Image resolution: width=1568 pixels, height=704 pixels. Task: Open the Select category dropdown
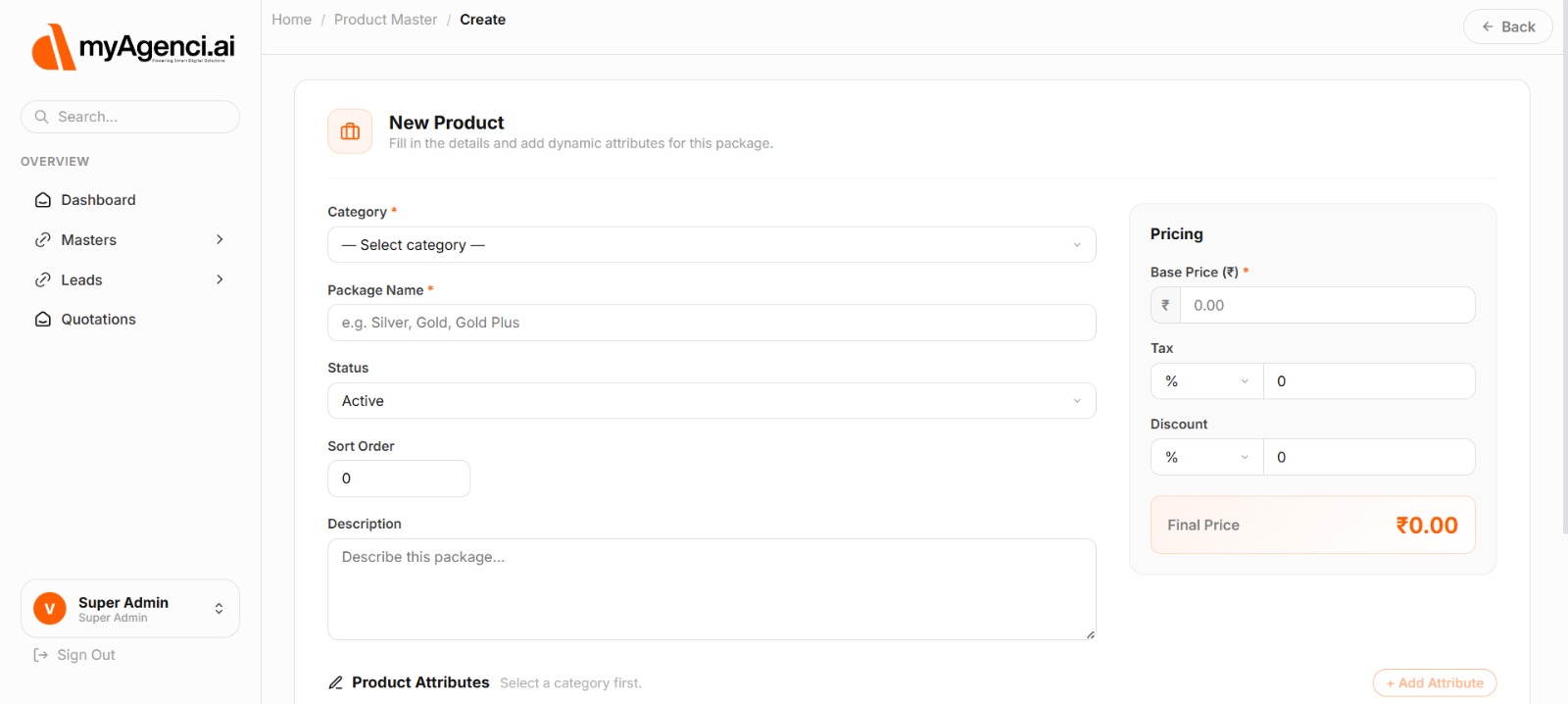[710, 245]
